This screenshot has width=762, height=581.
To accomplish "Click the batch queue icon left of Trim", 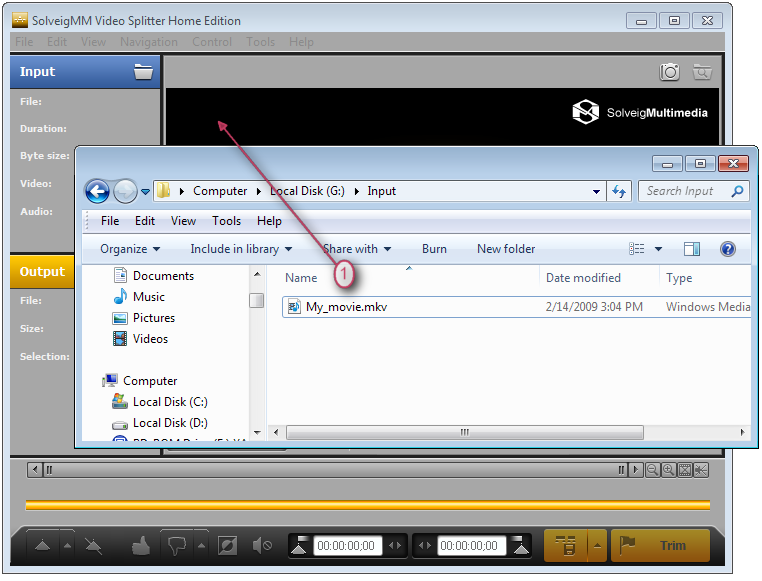I will coord(566,546).
